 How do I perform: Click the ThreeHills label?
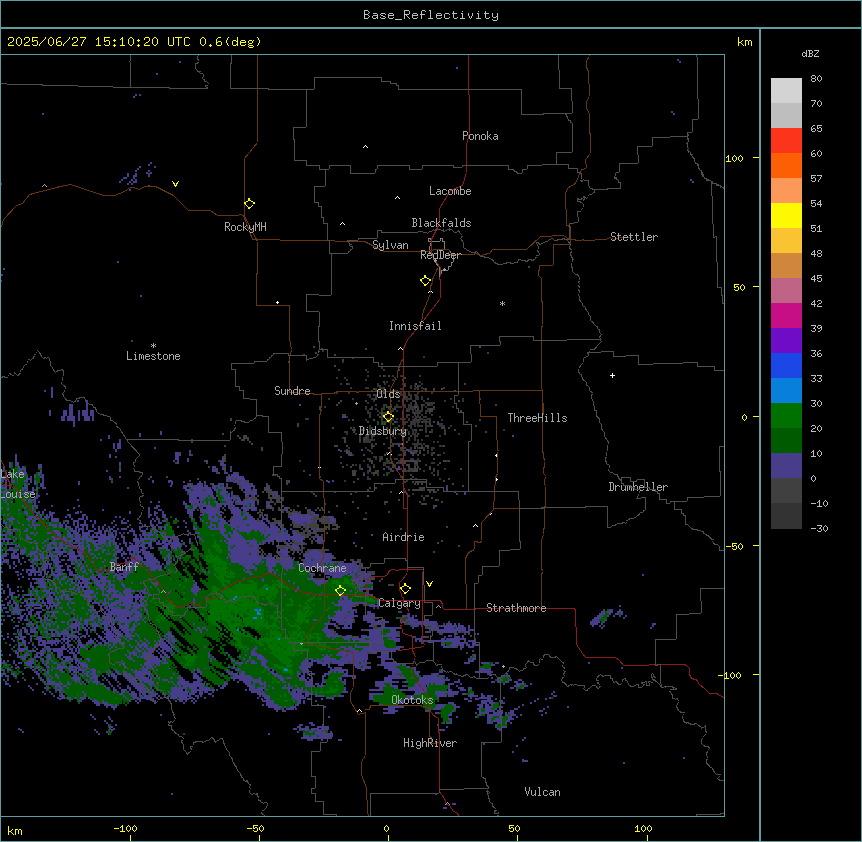point(537,418)
